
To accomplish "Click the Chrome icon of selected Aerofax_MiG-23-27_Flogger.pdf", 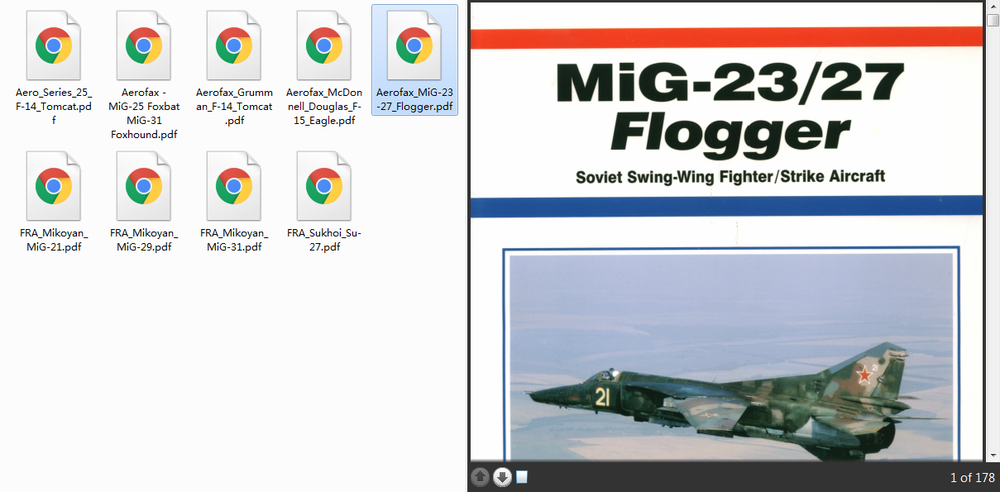I will tap(414, 45).
